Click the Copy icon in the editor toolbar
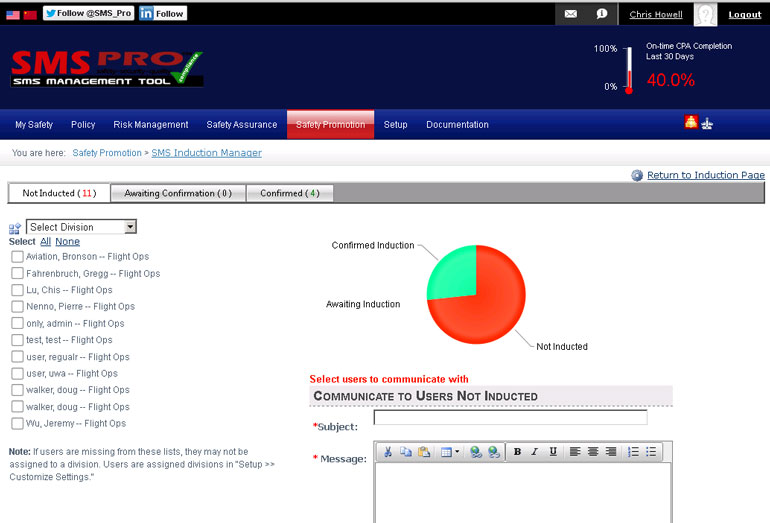The image size is (770, 523). [406, 452]
